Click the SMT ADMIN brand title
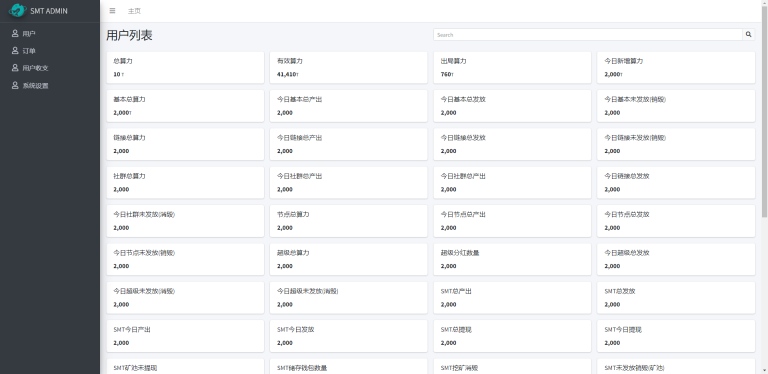The height and width of the screenshot is (374, 768). tap(49, 11)
